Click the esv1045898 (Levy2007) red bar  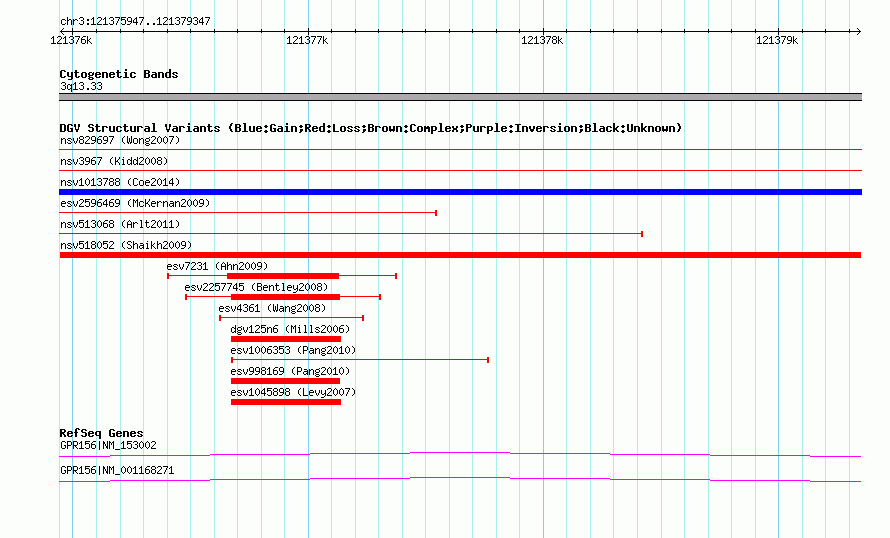(x=286, y=402)
